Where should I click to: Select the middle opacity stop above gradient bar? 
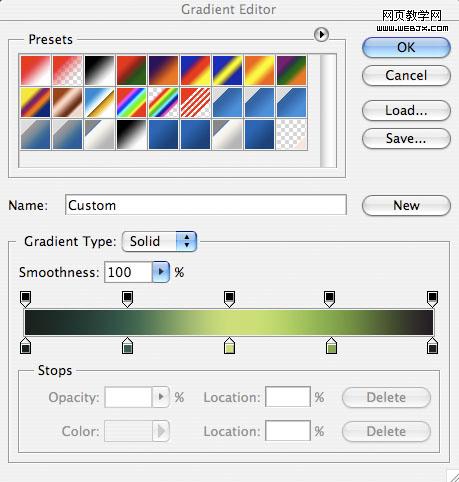229,299
